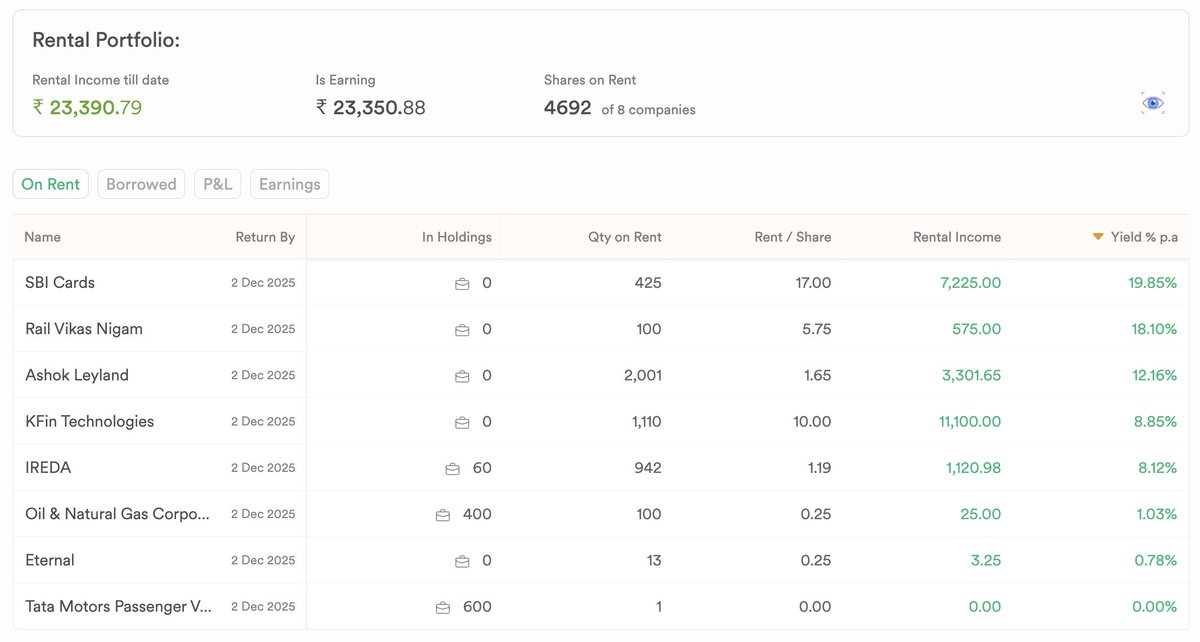
Task: Click Ashok Leyland quantity on rent 2,001
Action: click(642, 375)
